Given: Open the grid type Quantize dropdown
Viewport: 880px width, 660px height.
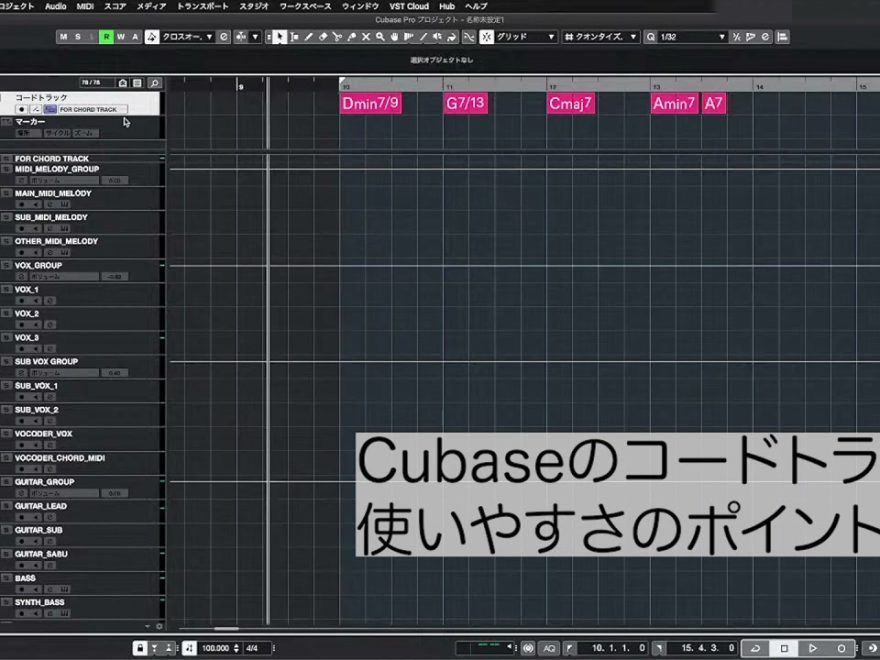Looking at the screenshot, I should pos(601,37).
